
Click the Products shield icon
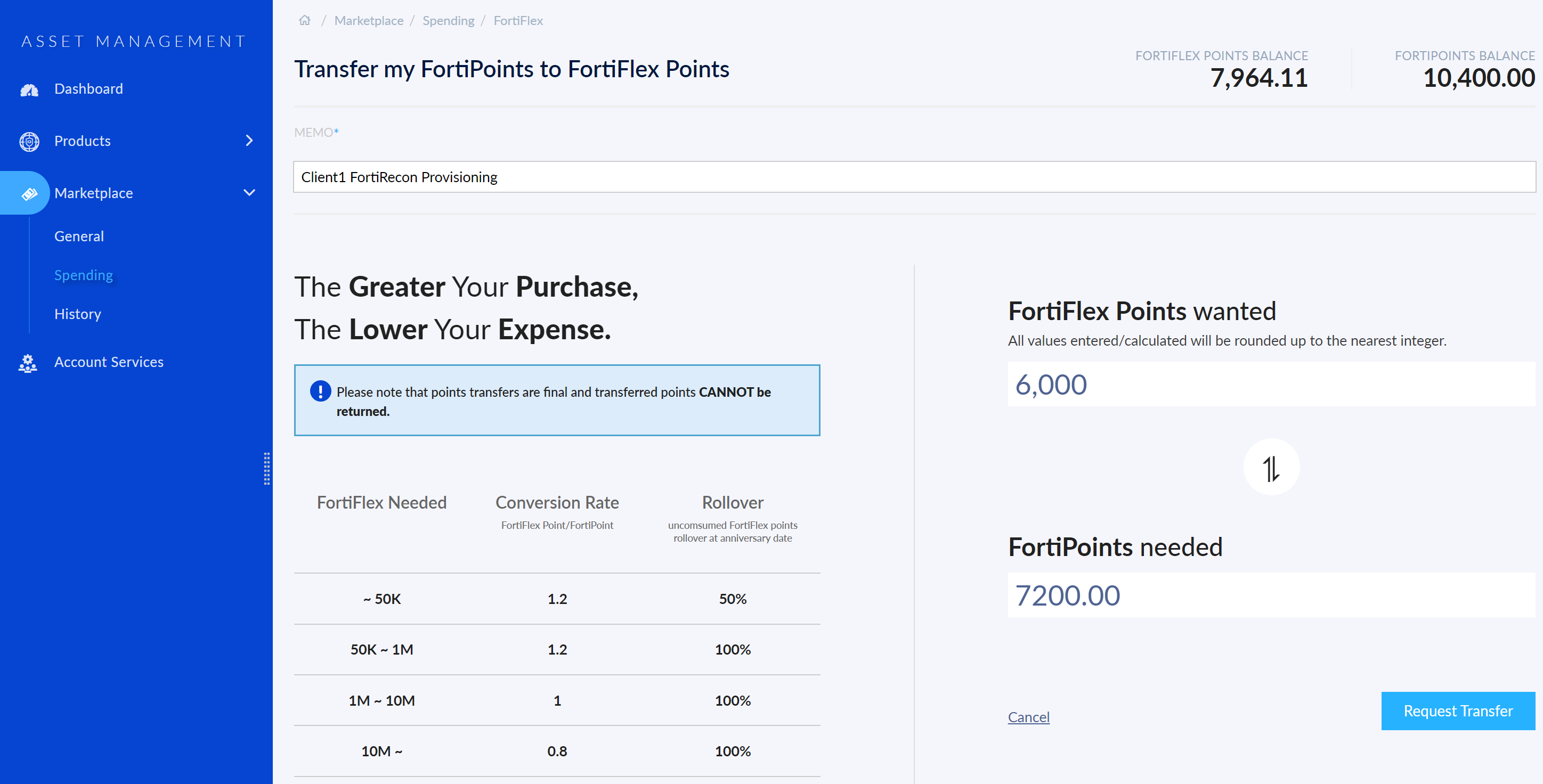[29, 141]
